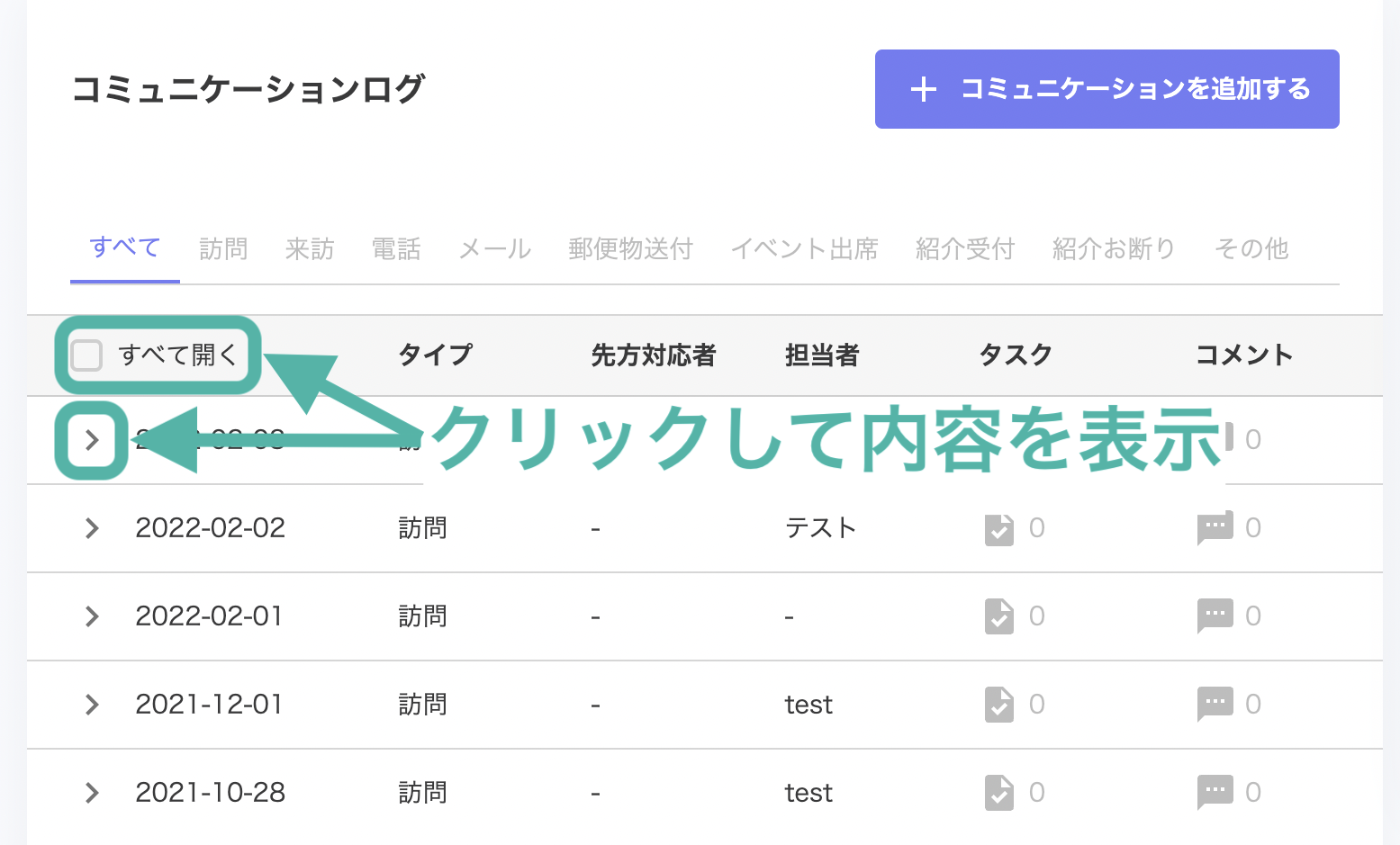Click the date 2022-02-01
1400x845 pixels.
click(x=209, y=616)
